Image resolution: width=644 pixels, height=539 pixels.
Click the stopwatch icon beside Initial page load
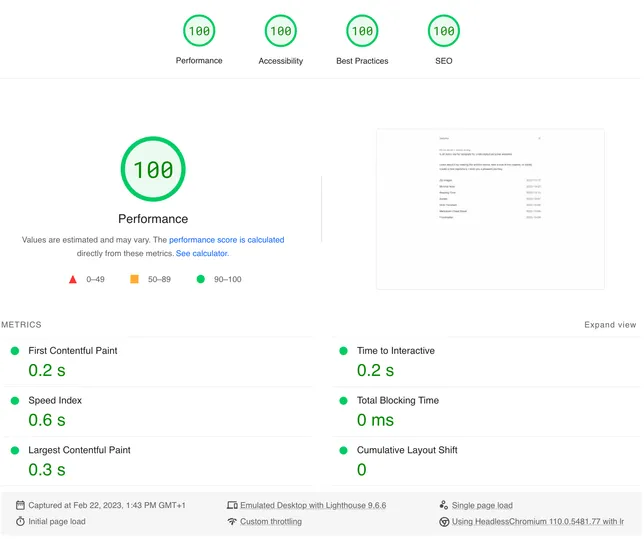coord(21,522)
